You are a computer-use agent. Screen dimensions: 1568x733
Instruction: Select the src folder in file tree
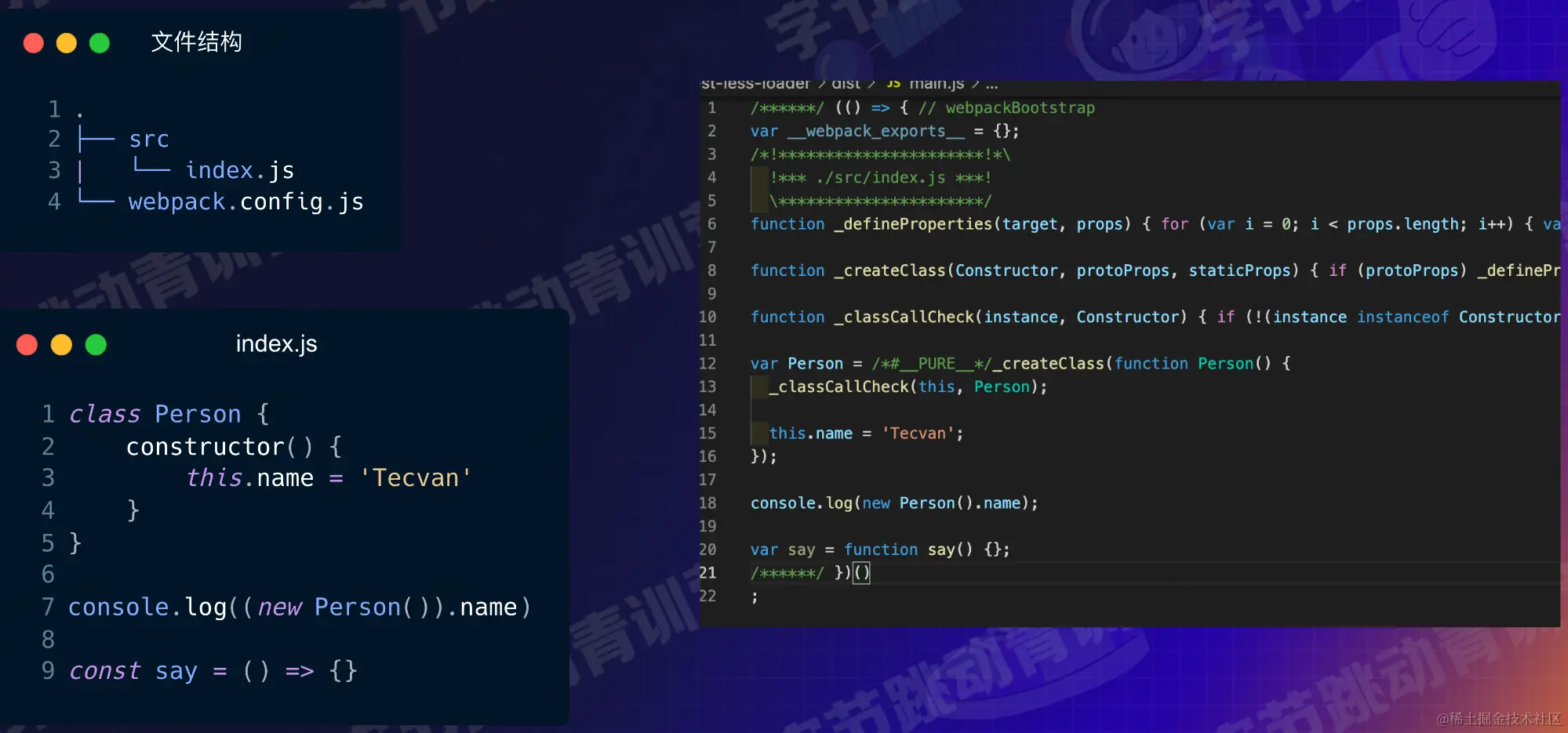coord(149,140)
